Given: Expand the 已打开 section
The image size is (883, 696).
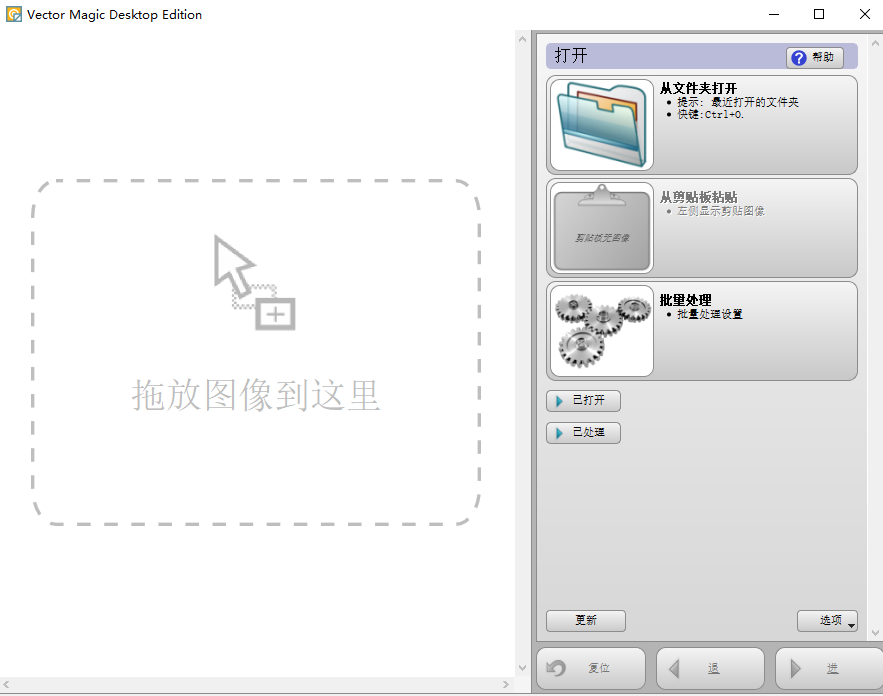Looking at the screenshot, I should (x=583, y=401).
